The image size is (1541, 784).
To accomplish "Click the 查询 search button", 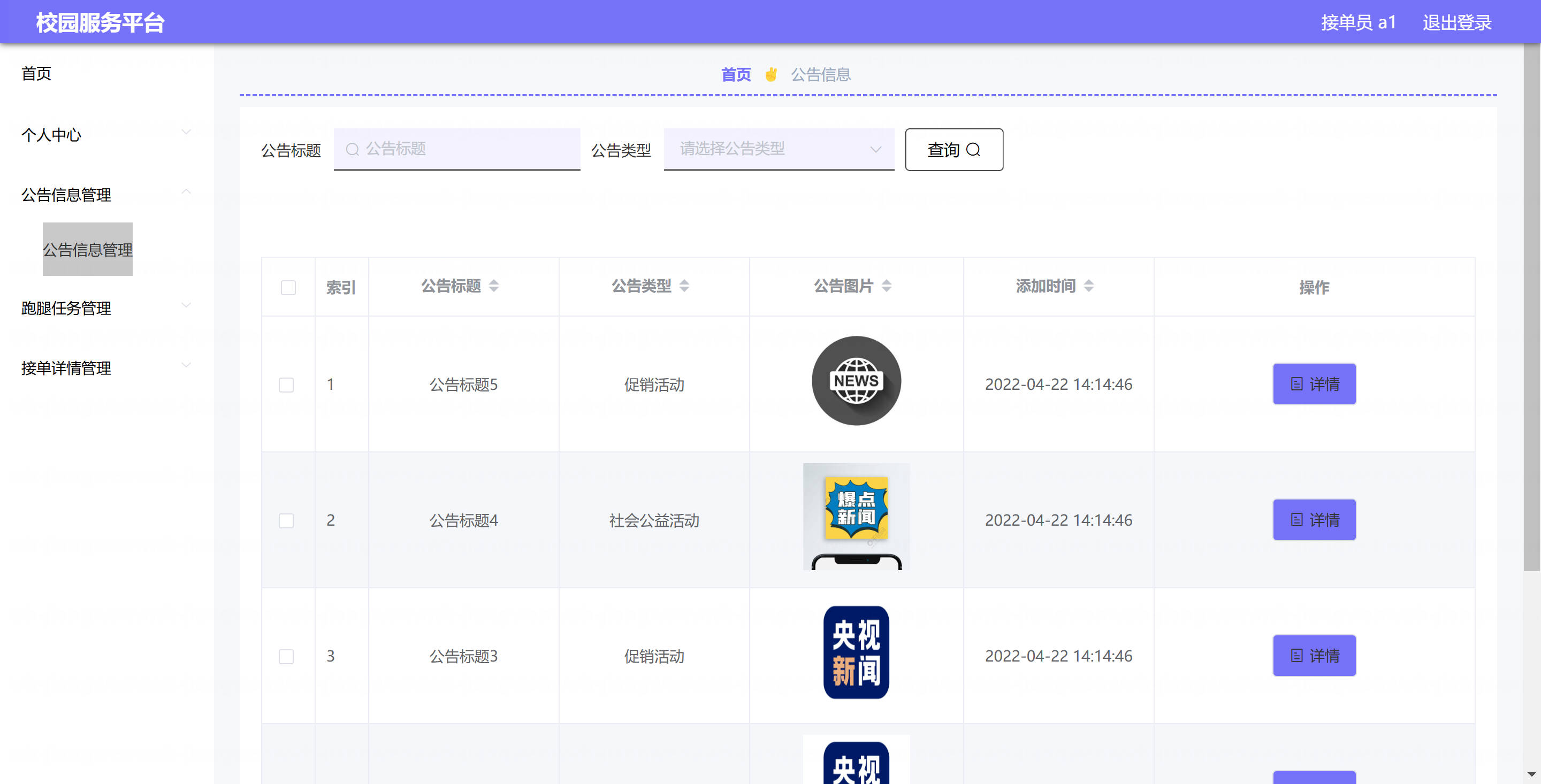I will pyautogui.click(x=954, y=150).
